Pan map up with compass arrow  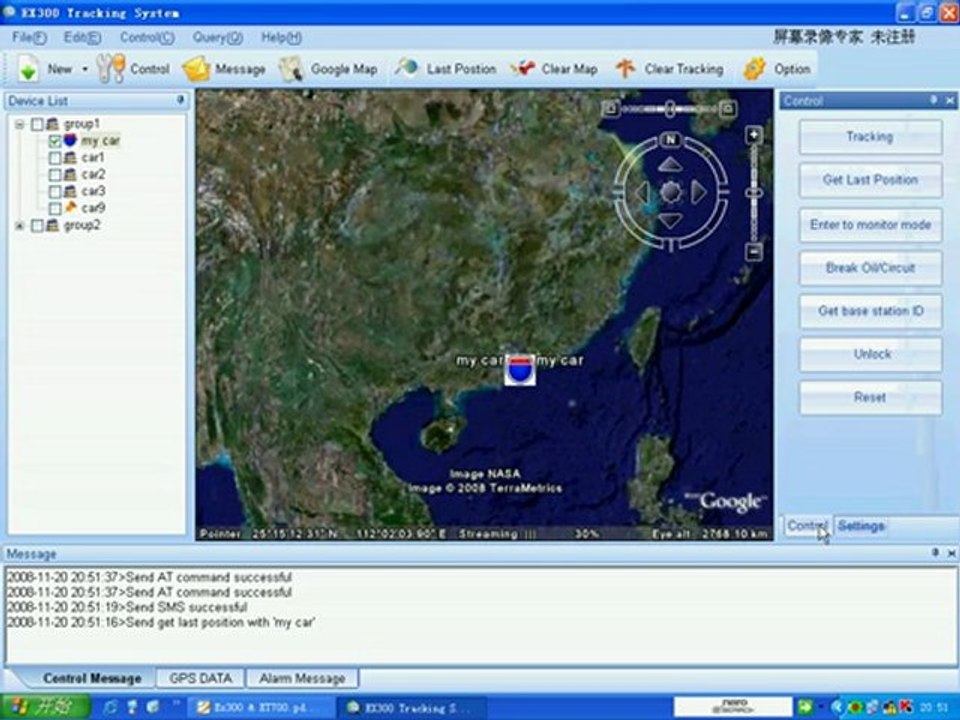[670, 165]
